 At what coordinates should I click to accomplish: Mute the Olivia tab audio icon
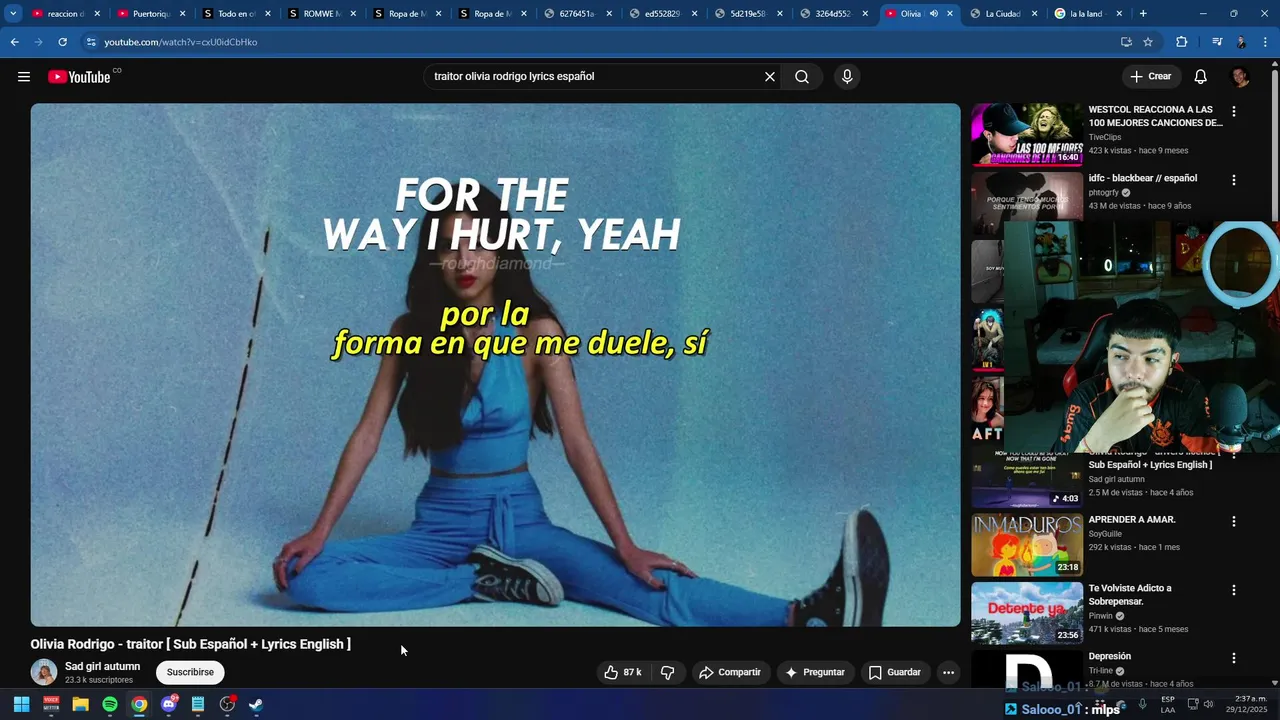pos(933,14)
